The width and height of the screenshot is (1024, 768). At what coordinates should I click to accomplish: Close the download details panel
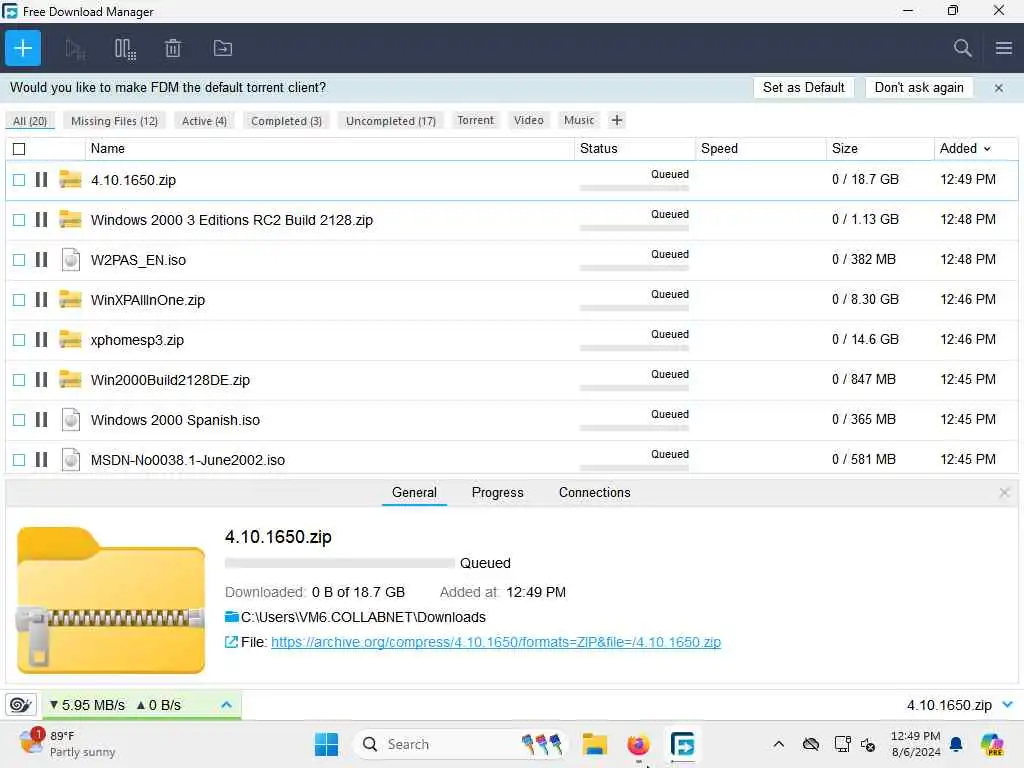click(x=1004, y=492)
